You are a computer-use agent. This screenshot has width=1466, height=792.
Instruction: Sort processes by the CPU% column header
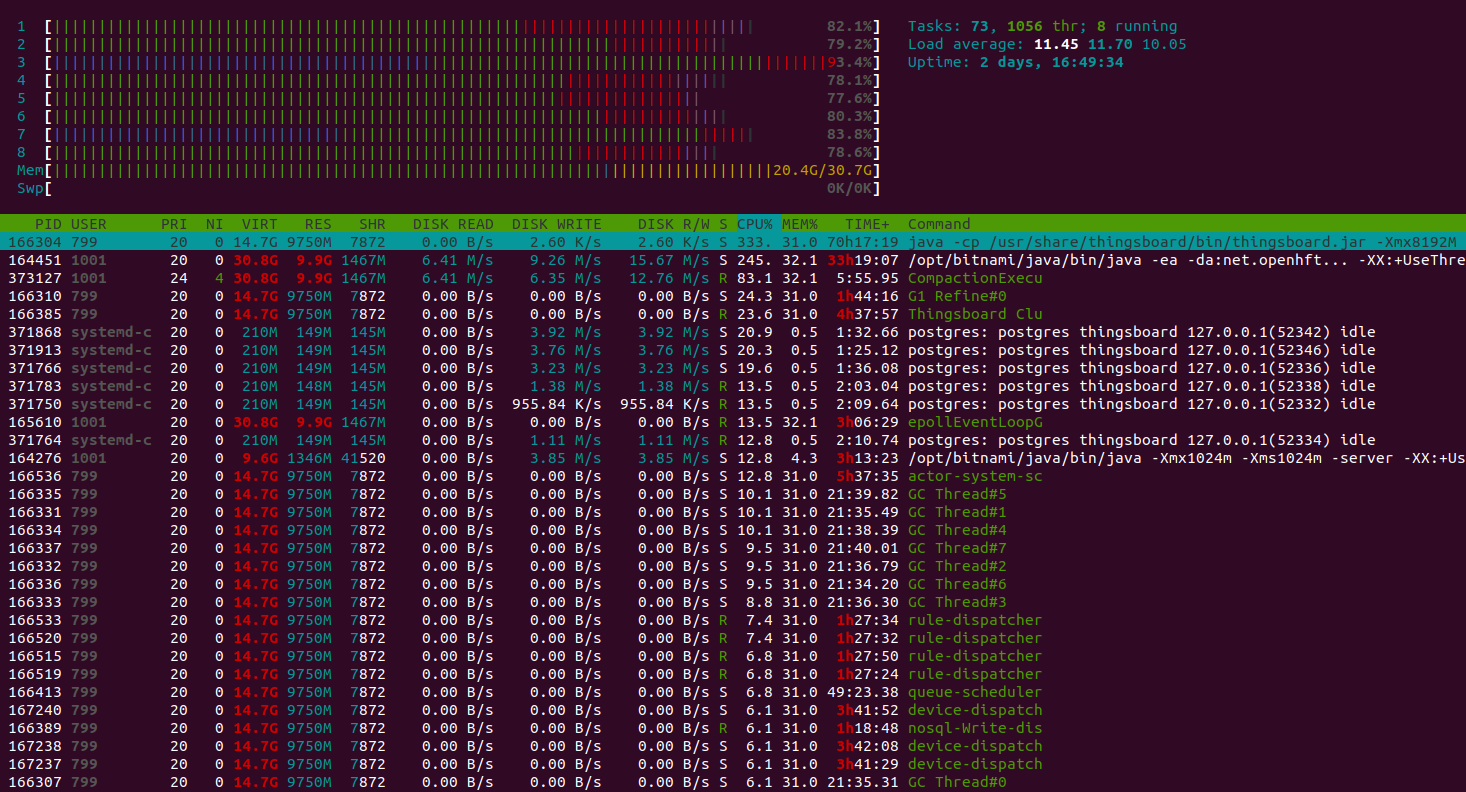(755, 224)
